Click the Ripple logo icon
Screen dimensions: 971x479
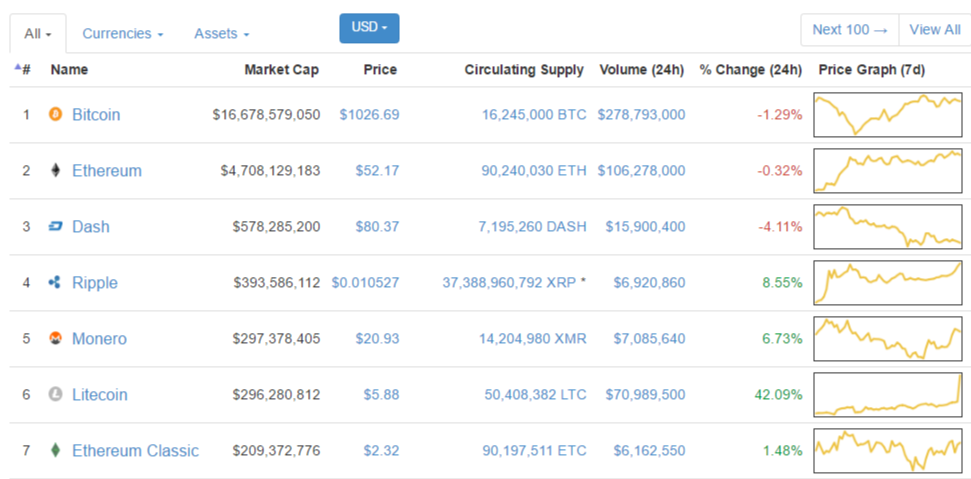(x=55, y=283)
